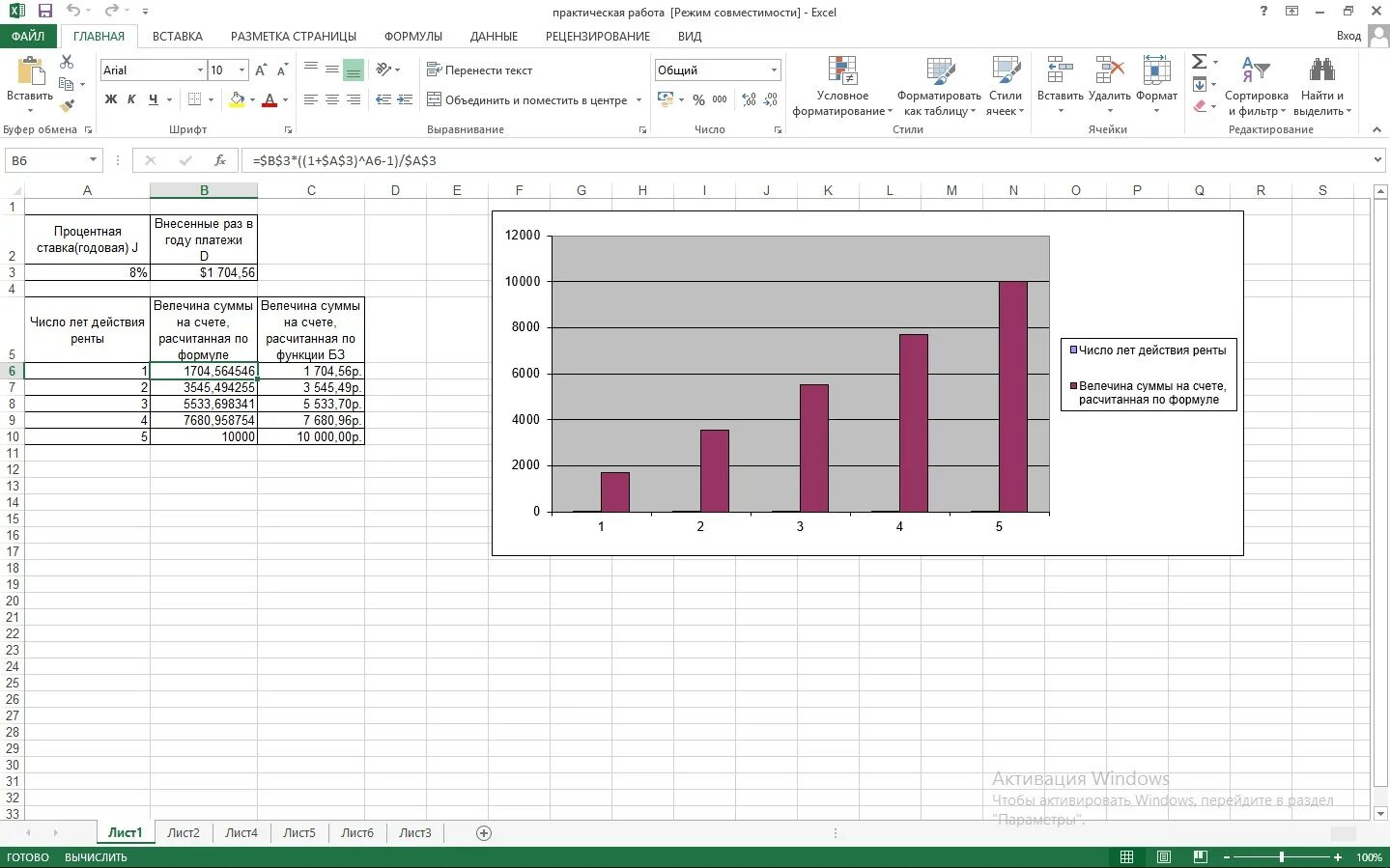The width and height of the screenshot is (1390, 868).
Task: Select the Format Painter brush icon
Action: point(67,105)
